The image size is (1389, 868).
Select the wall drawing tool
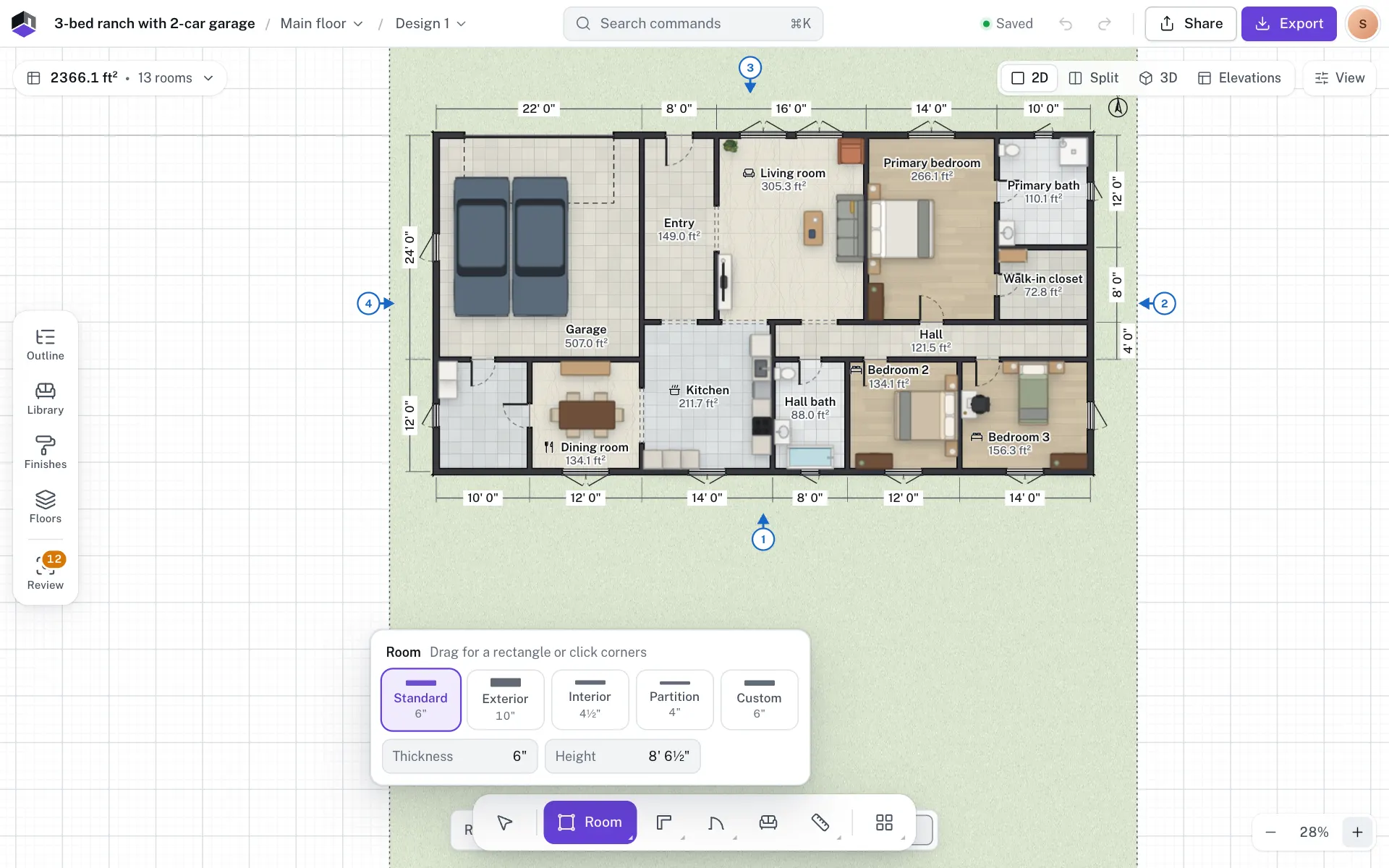[x=664, y=822]
